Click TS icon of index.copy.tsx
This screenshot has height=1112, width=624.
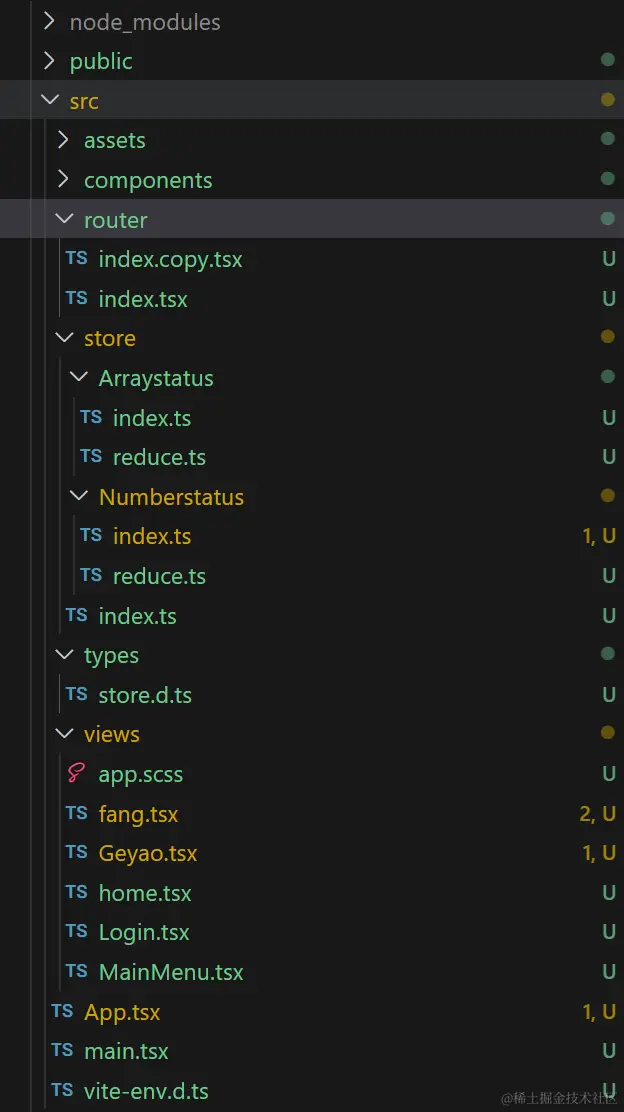77,258
